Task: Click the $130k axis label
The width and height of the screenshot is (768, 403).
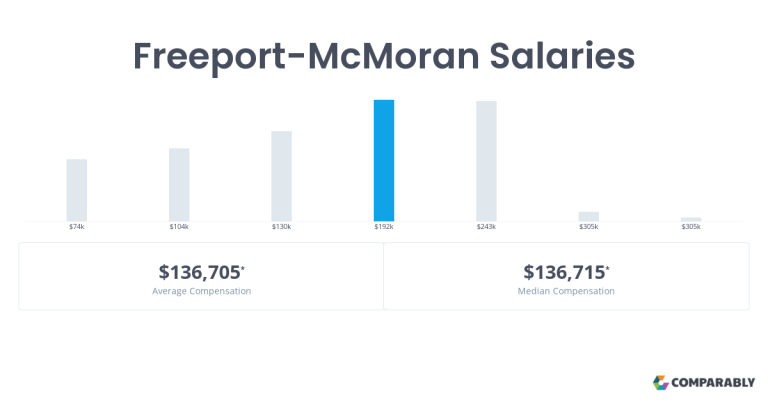Action: (282, 227)
